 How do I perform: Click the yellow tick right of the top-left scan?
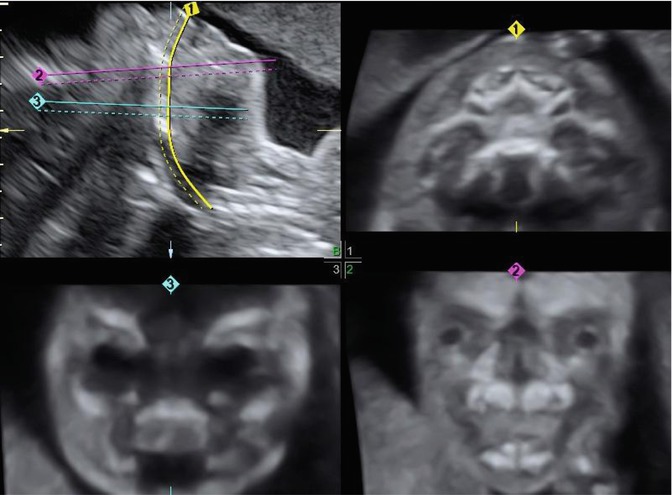[328, 131]
